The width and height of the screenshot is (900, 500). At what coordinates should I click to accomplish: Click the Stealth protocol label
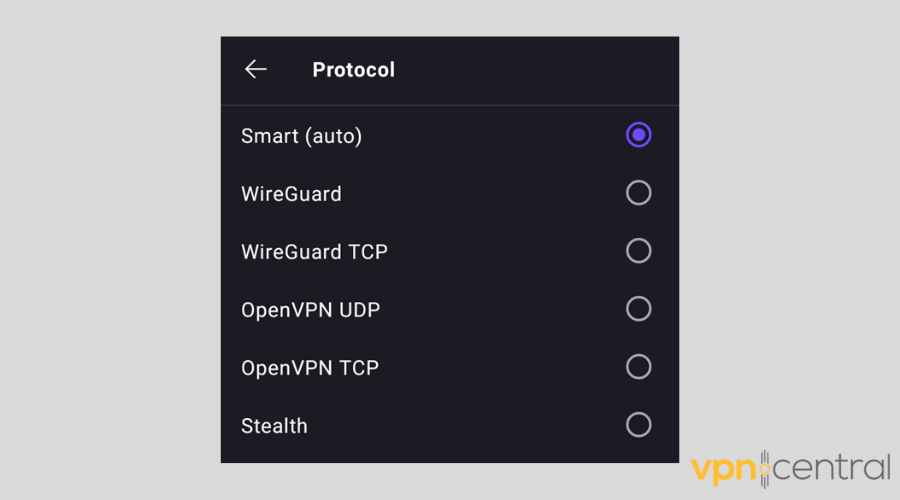[x=274, y=426]
